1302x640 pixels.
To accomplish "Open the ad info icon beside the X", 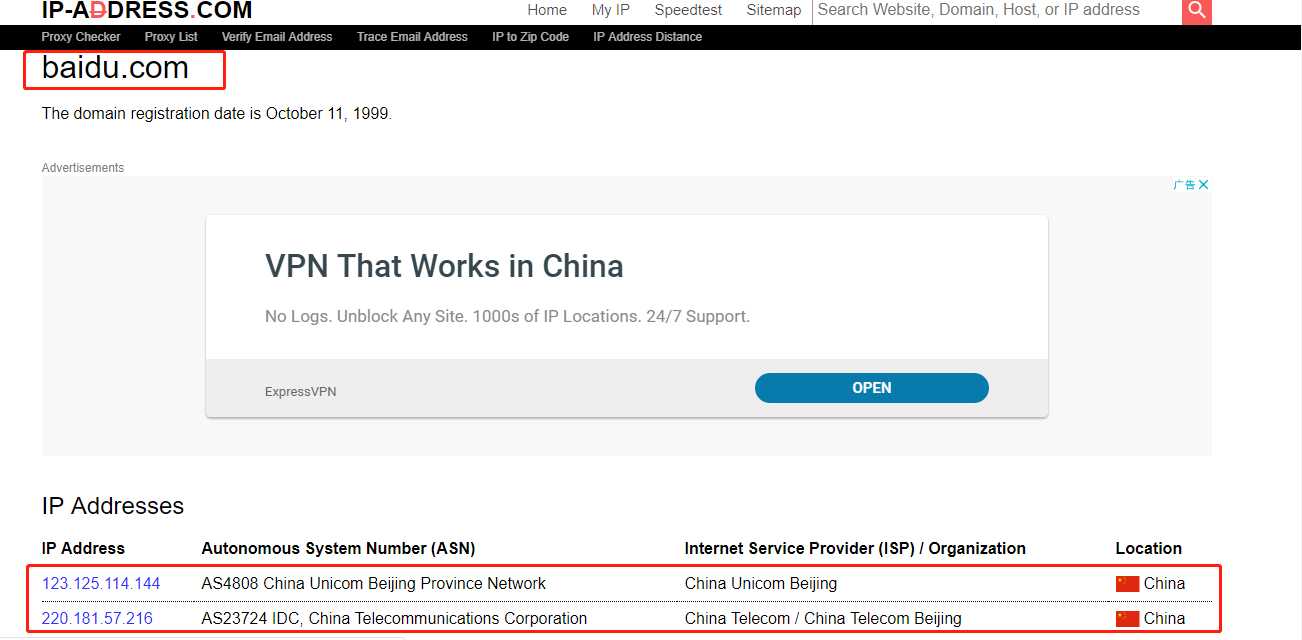I will [1184, 184].
